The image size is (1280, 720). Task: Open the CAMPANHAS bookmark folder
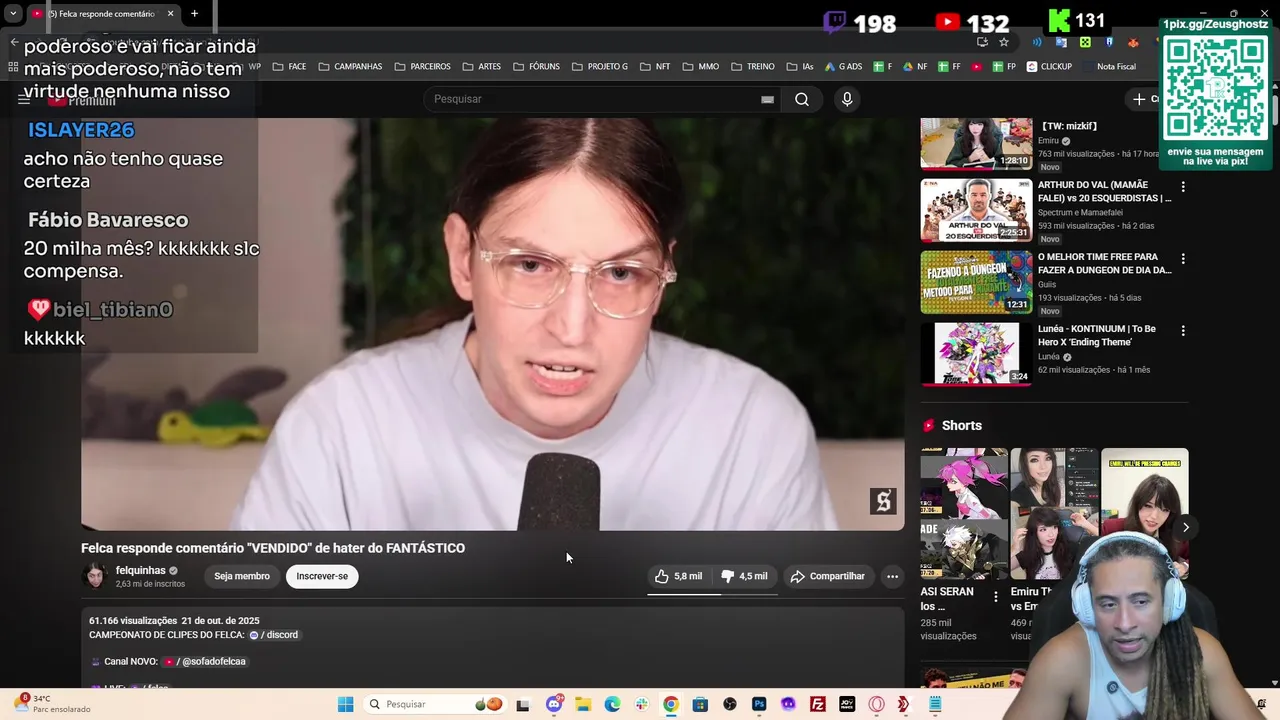(350, 67)
